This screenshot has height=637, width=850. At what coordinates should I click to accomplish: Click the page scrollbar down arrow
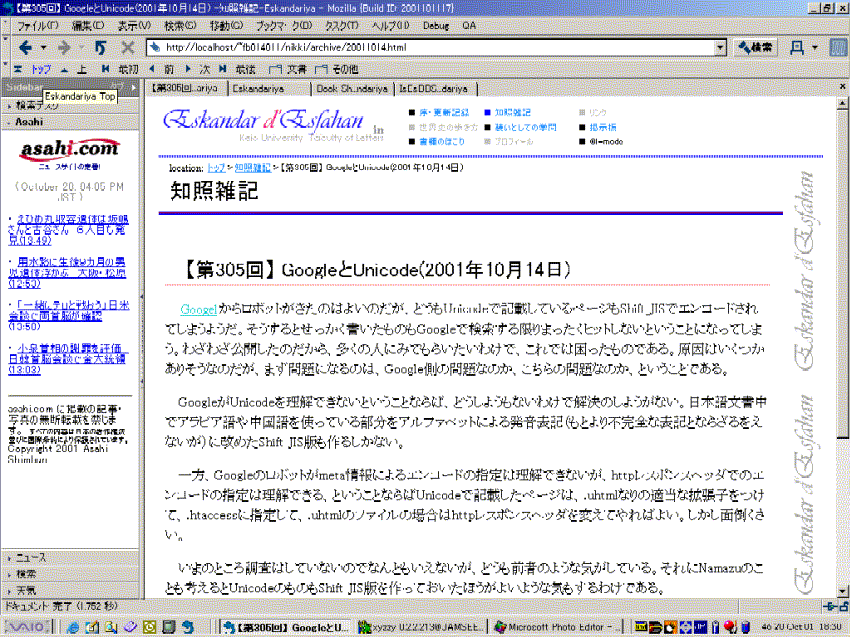842,592
